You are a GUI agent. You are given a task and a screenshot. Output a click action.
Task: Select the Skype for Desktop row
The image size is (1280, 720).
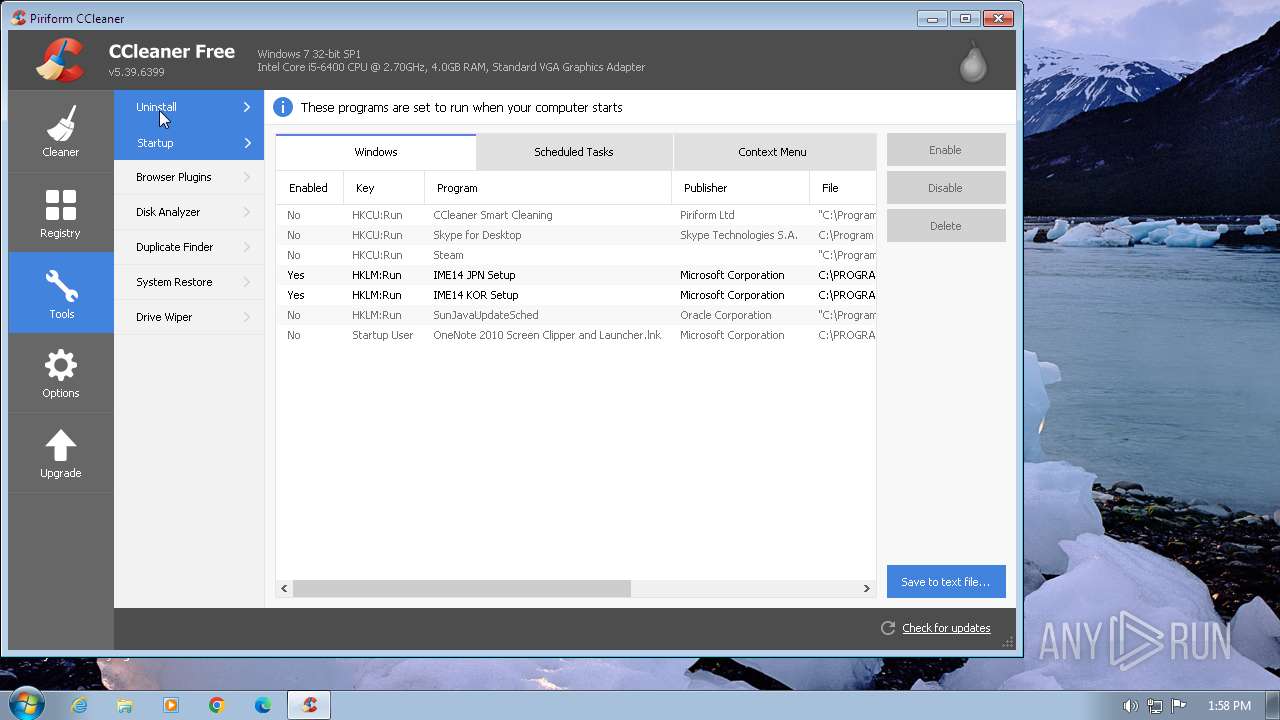pyautogui.click(x=576, y=235)
